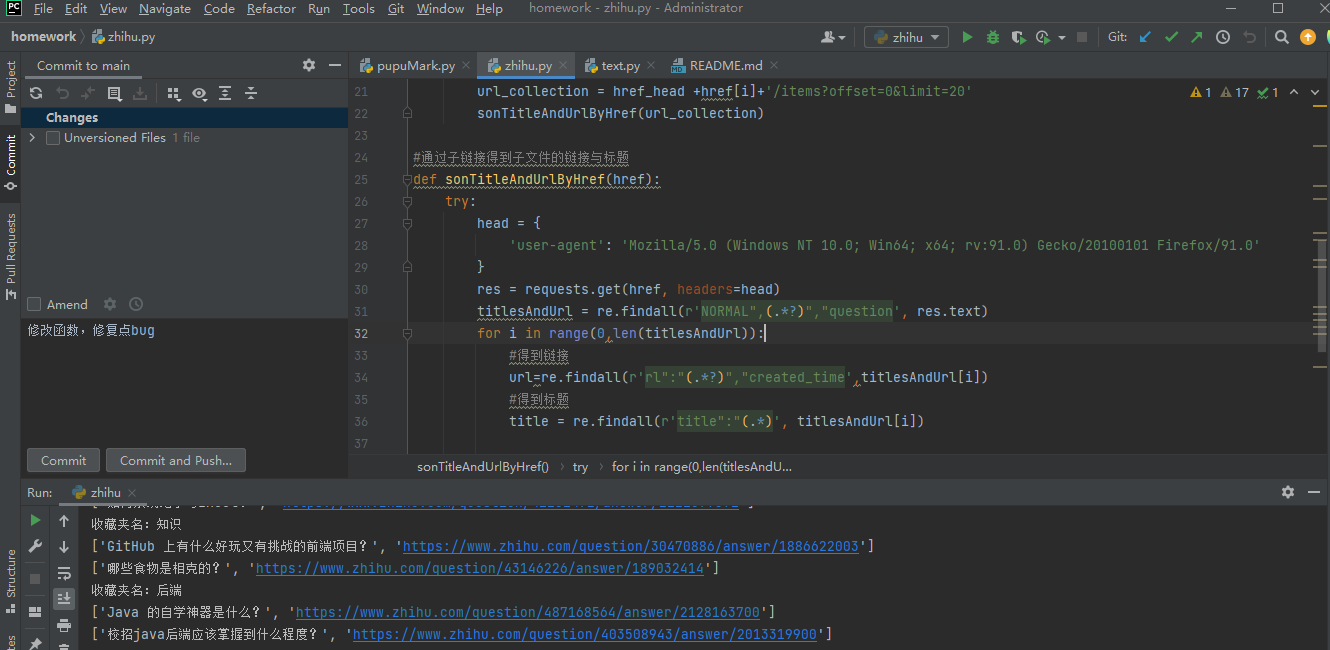Show Git history clock icon
The height and width of the screenshot is (650, 1330).
click(1223, 37)
